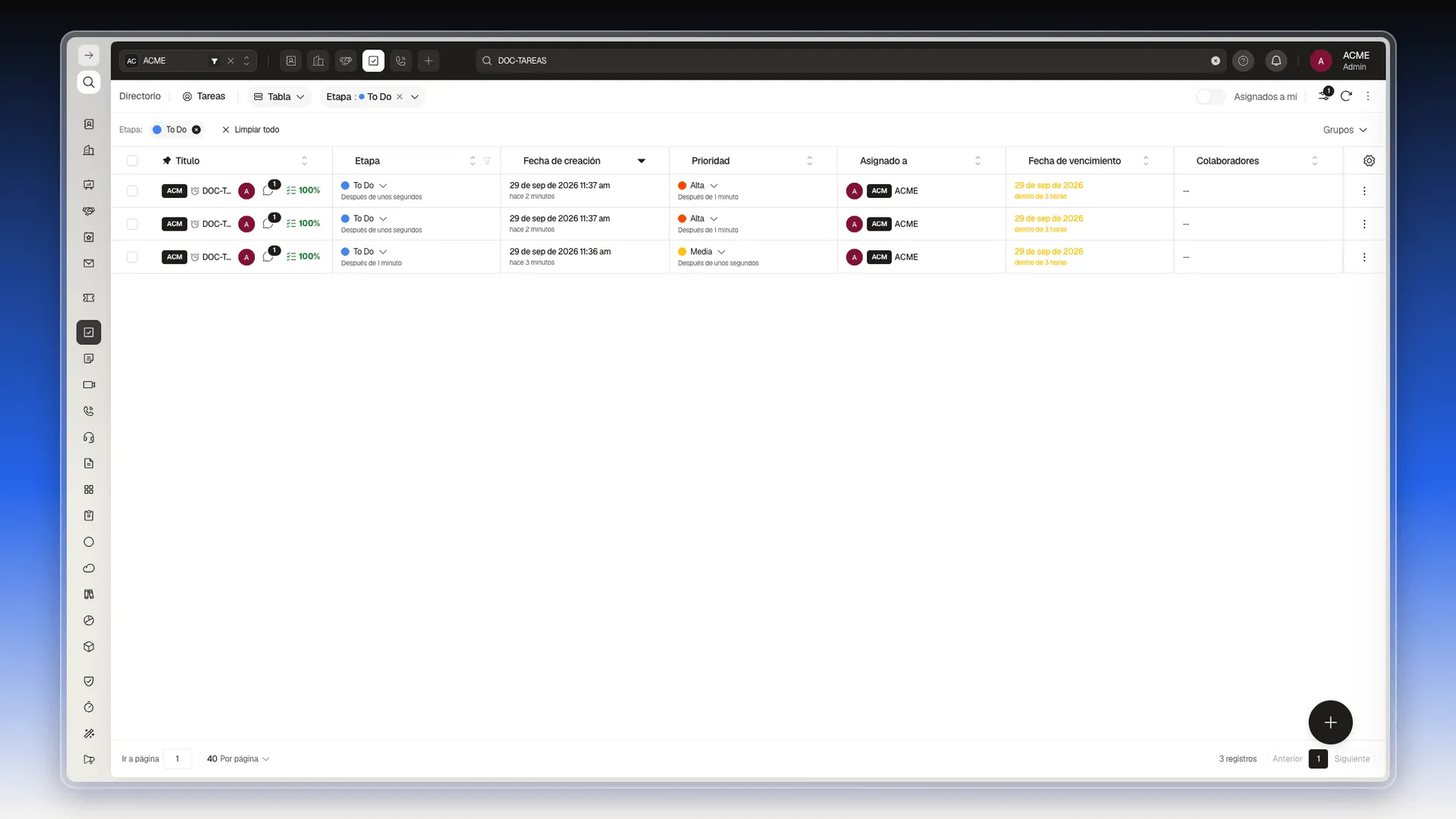Open the phone calls icon in top toolbar
1456x819 pixels.
coord(401,61)
